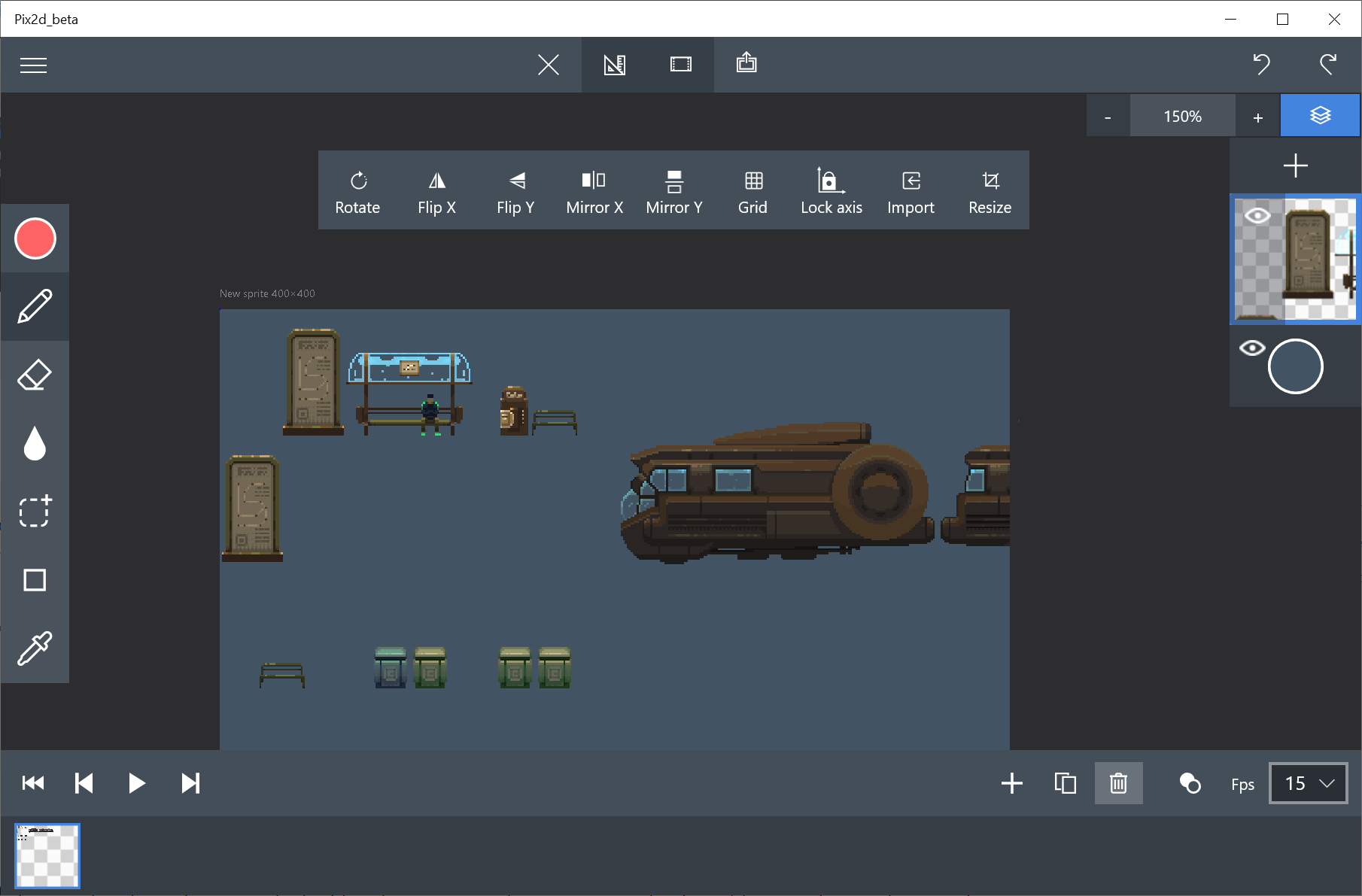Image resolution: width=1362 pixels, height=896 pixels.
Task: Select the Pencil tool
Action: coord(35,306)
